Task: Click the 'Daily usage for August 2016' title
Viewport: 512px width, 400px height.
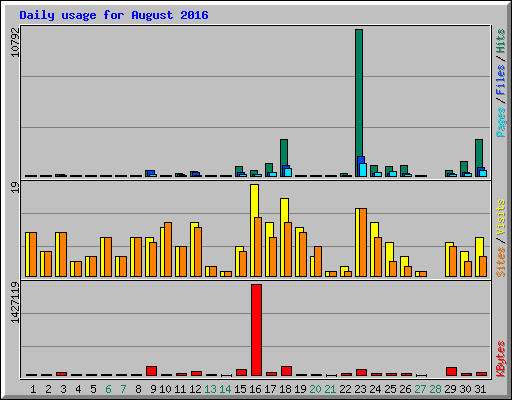Action: coord(114,15)
